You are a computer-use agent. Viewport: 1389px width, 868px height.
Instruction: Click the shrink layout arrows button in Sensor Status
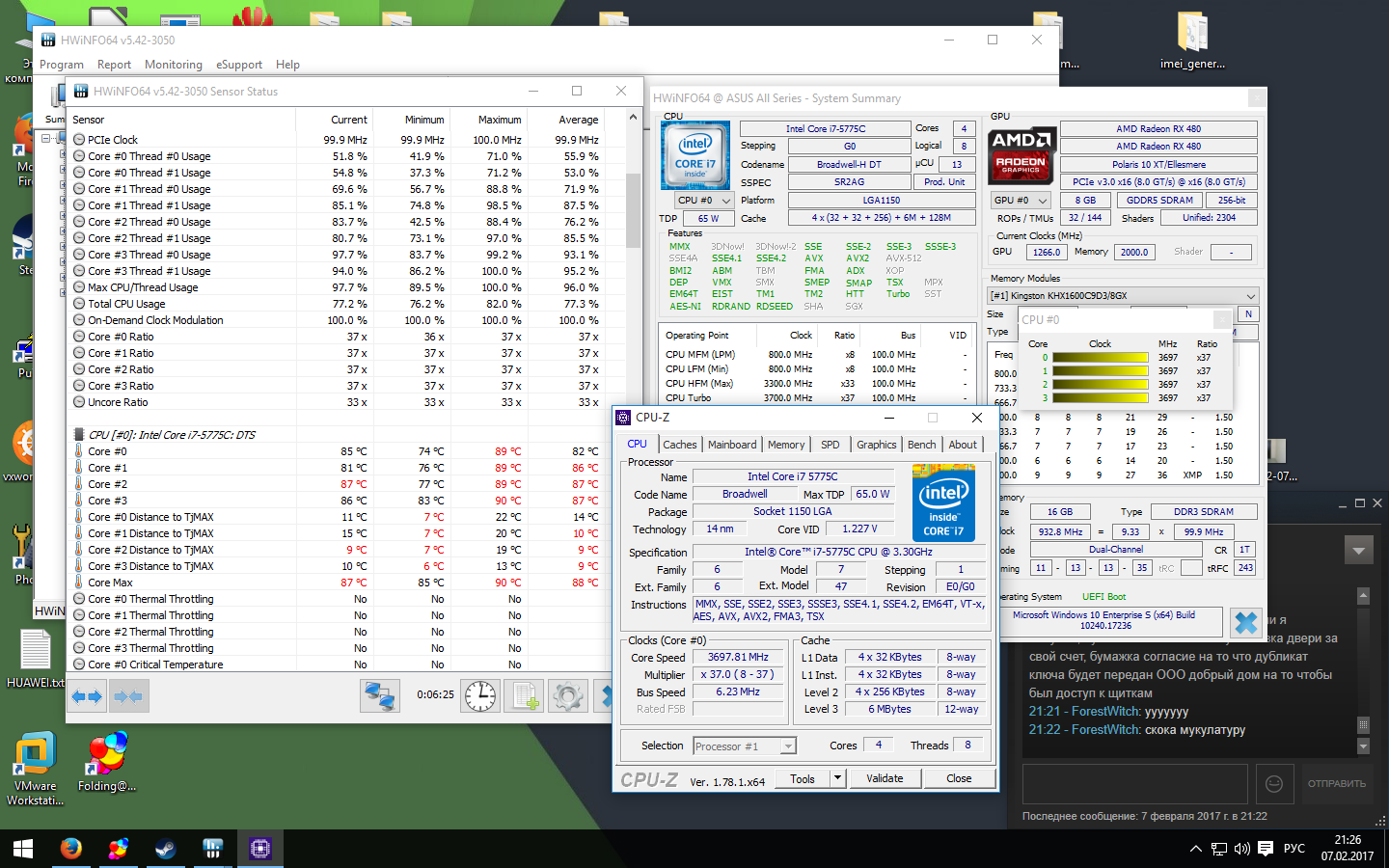pyautogui.click(x=127, y=695)
